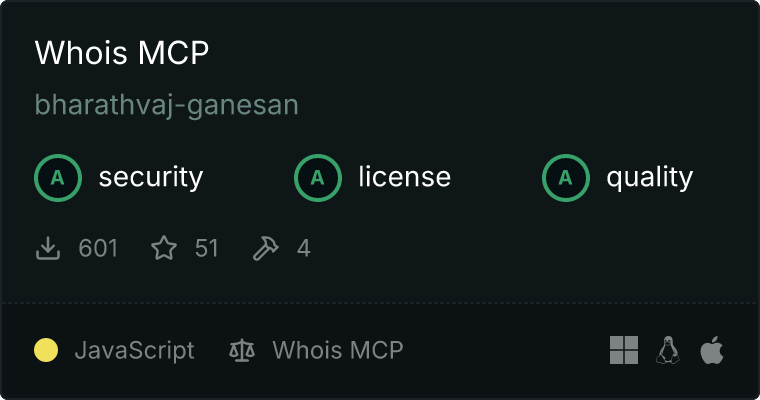Click the yellow JavaScript language dot
The width and height of the screenshot is (760, 400).
tap(46, 350)
